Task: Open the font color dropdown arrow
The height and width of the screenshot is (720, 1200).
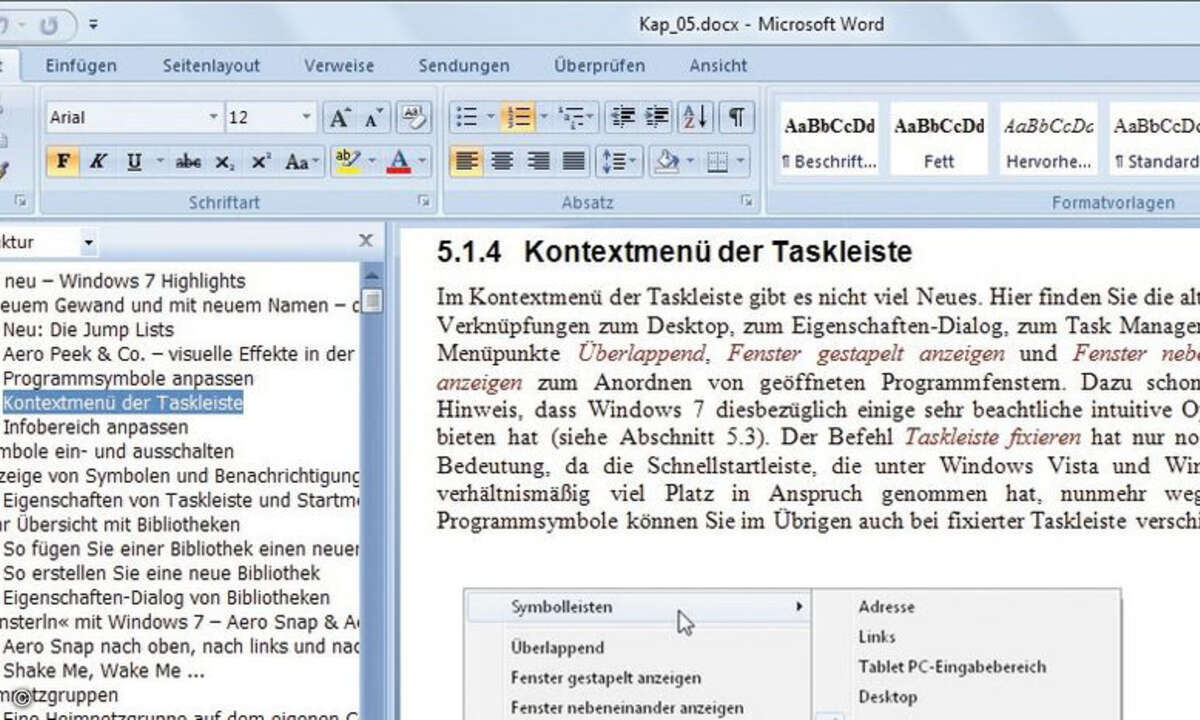Action: click(422, 161)
